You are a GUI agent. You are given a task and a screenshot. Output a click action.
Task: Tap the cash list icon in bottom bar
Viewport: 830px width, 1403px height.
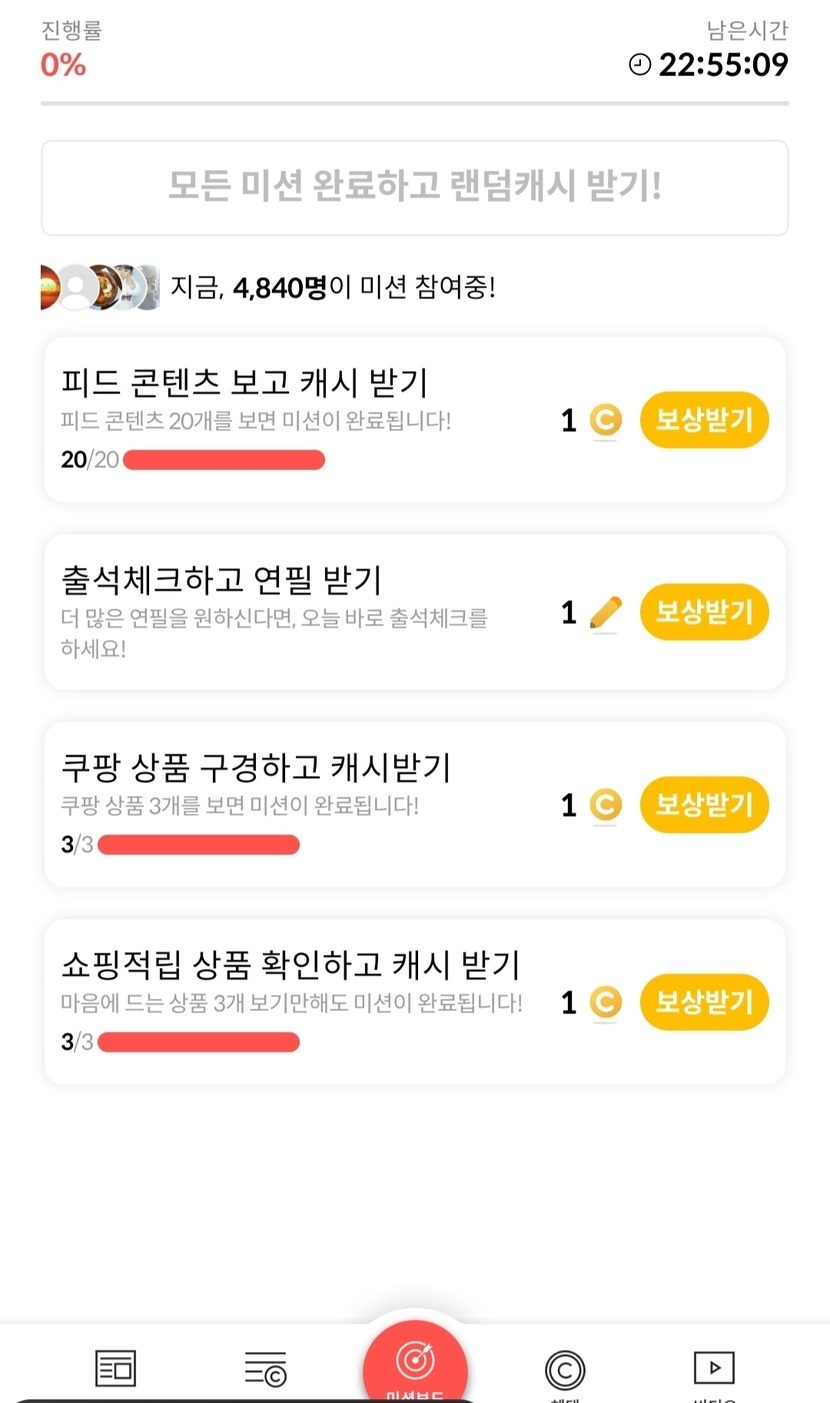coord(265,1368)
